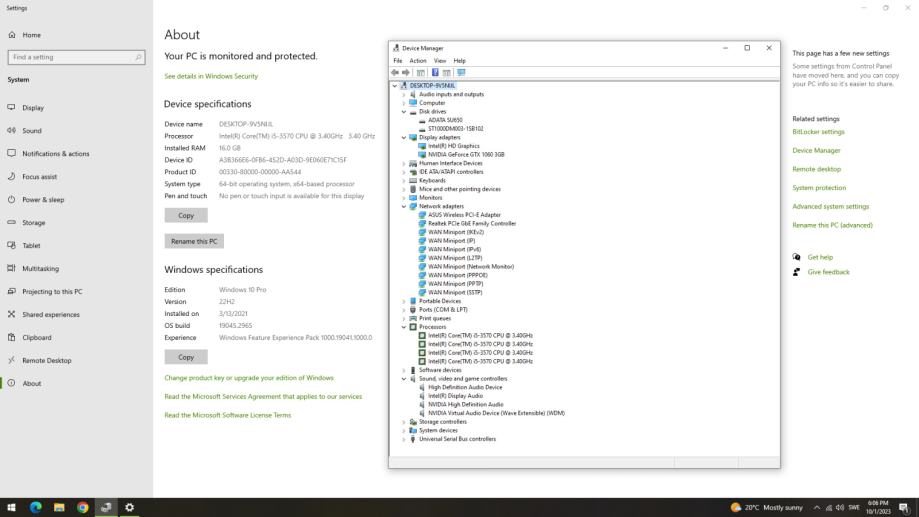Expand the Keyboards node

[404, 181]
